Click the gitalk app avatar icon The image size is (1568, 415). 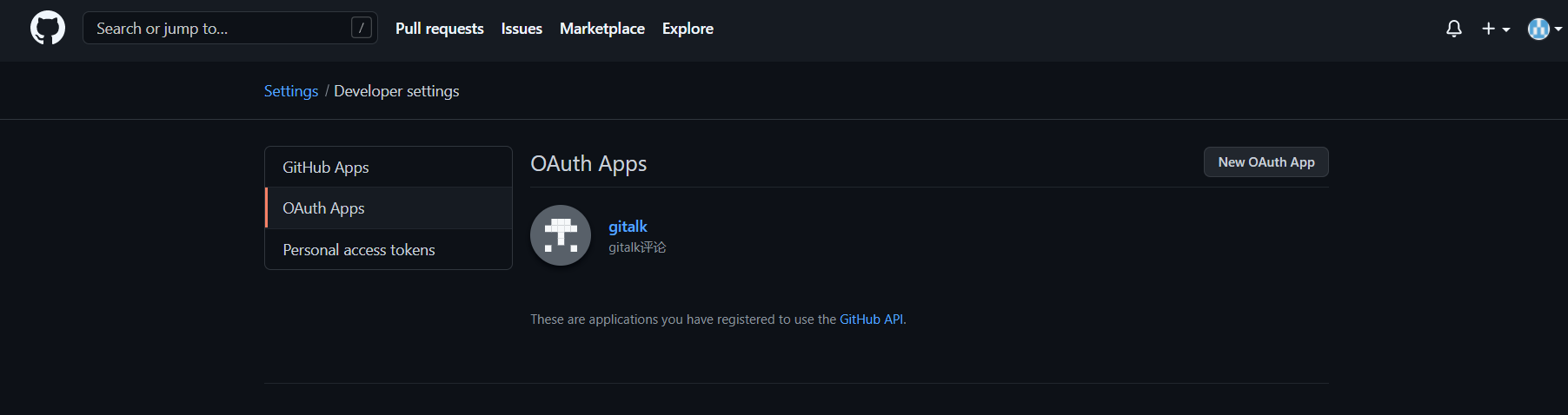(561, 235)
